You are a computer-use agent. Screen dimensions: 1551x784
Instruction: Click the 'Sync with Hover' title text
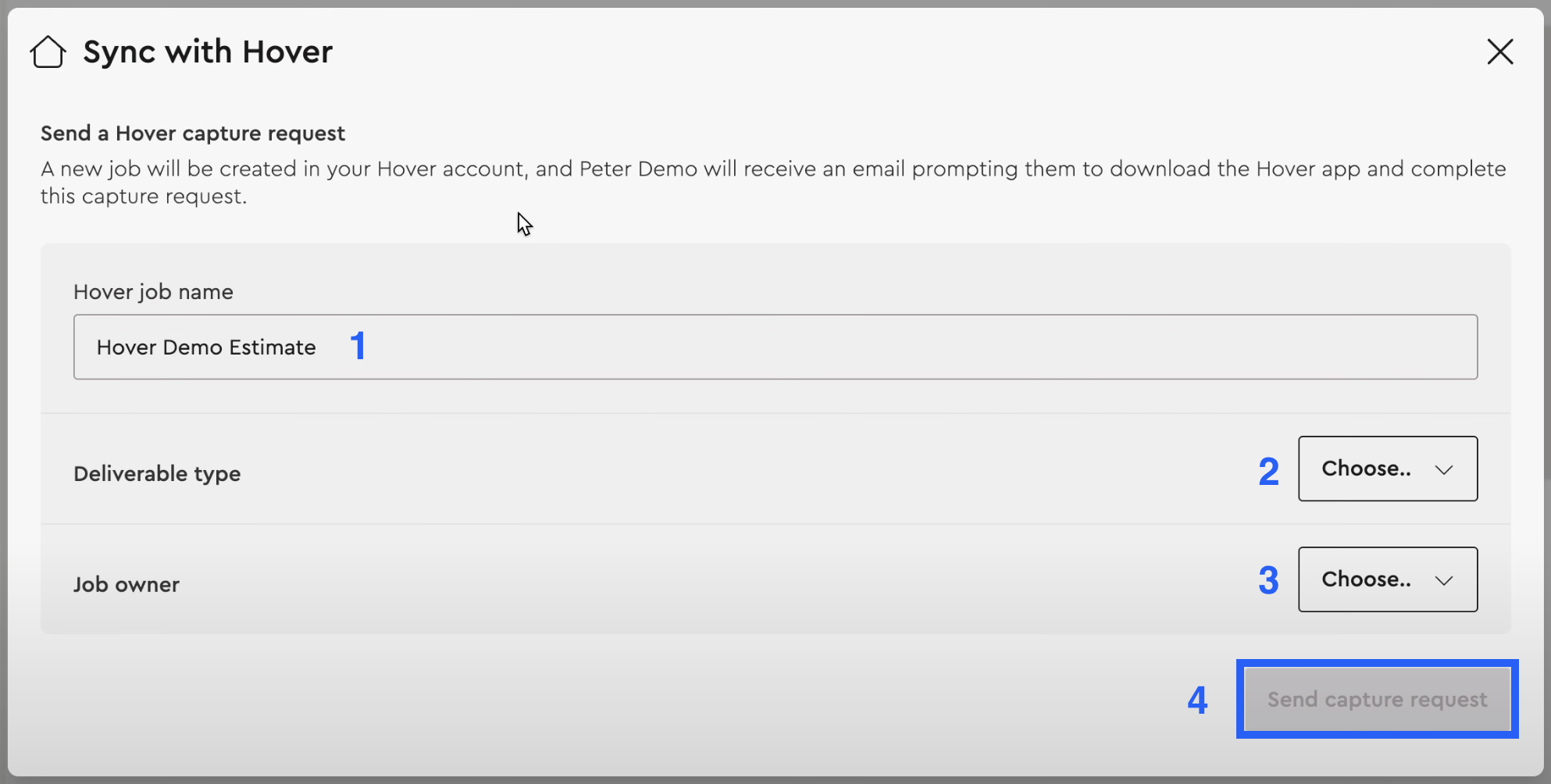tap(208, 52)
